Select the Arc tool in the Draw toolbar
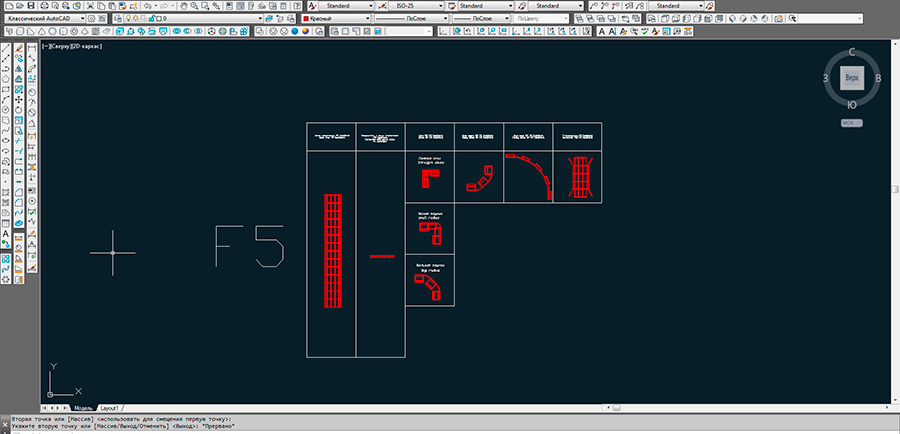 point(6,99)
